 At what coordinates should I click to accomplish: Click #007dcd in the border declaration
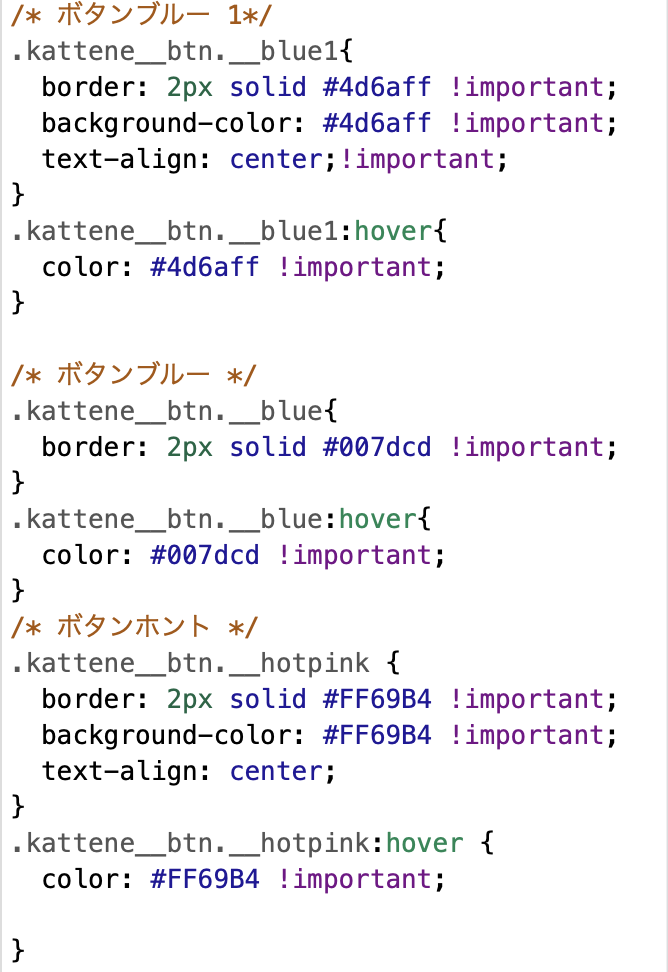[x=377, y=447]
